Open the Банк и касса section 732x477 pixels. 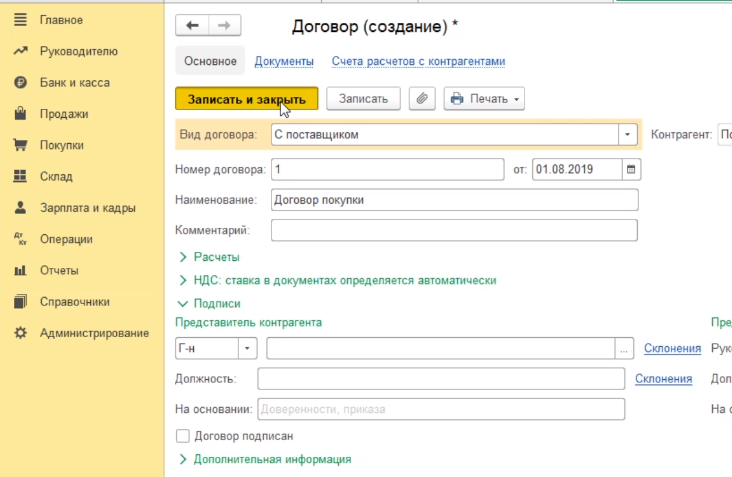click(x=74, y=83)
